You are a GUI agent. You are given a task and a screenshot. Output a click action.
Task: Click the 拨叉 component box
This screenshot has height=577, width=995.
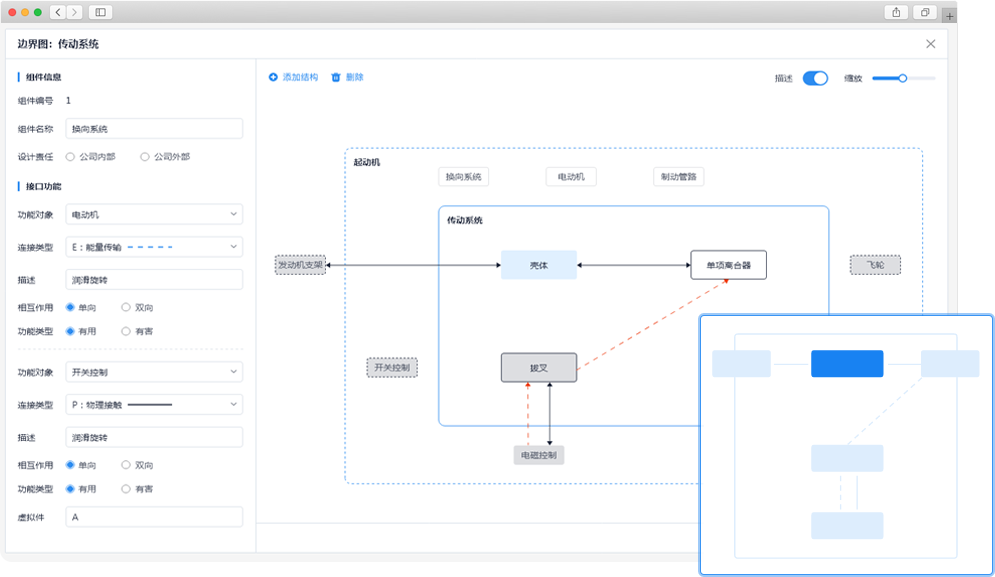pyautogui.click(x=539, y=368)
